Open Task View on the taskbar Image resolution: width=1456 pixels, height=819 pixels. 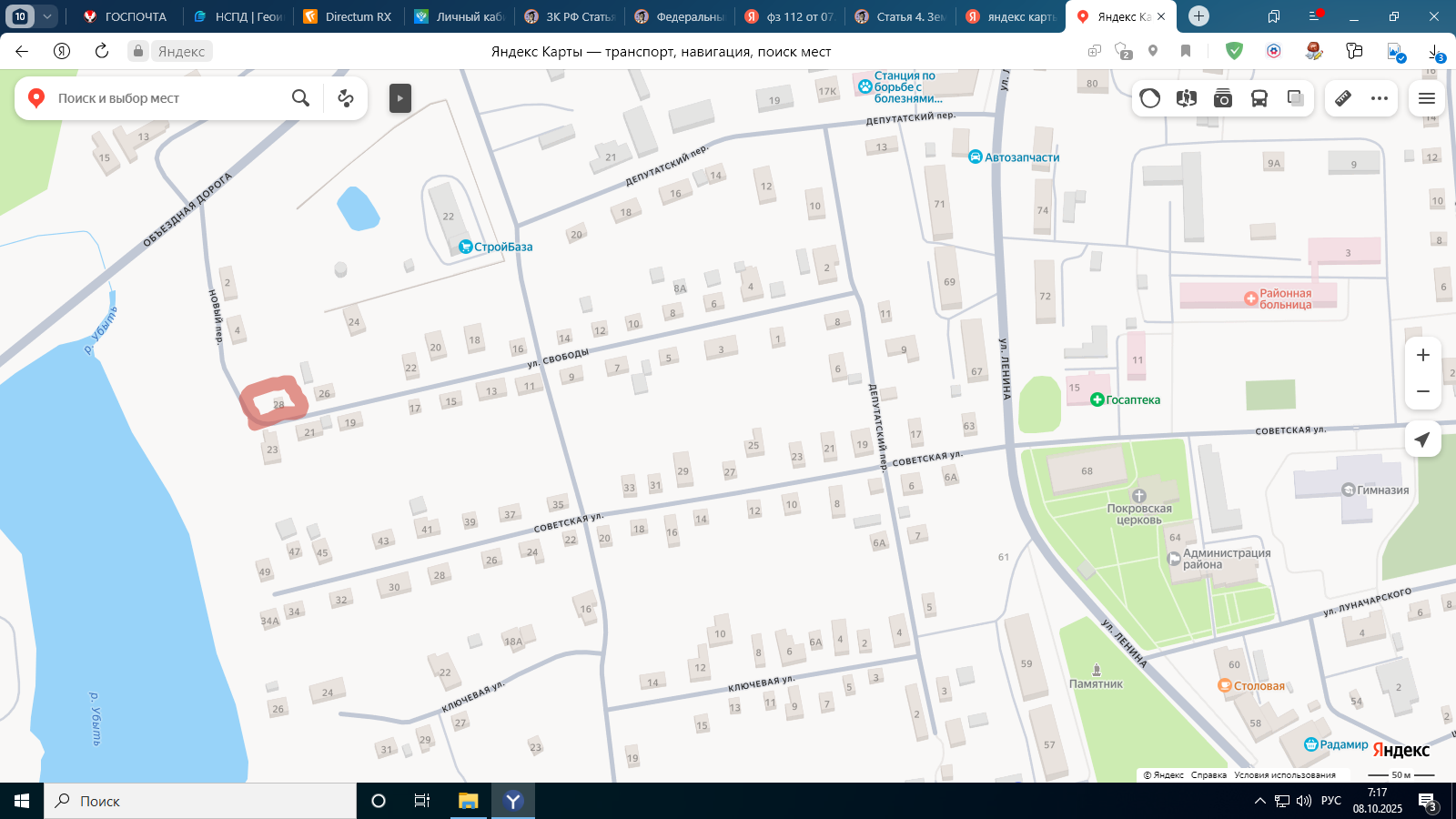(x=422, y=801)
